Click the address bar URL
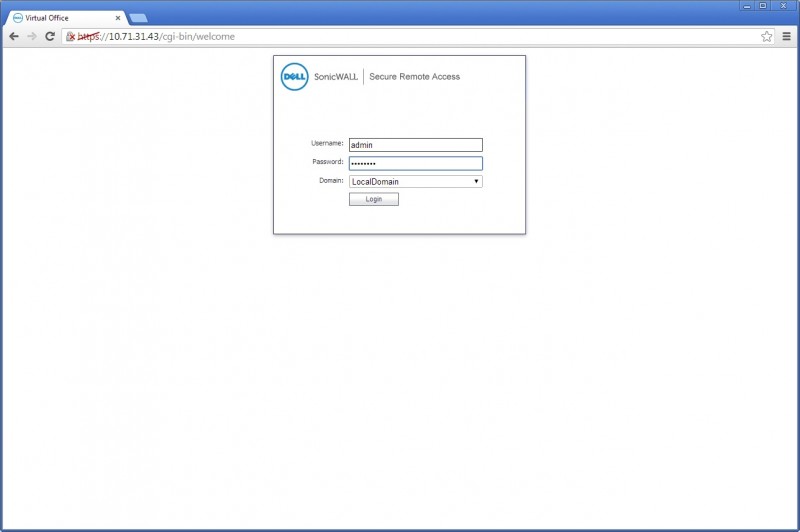The image size is (800, 532). tap(156, 36)
